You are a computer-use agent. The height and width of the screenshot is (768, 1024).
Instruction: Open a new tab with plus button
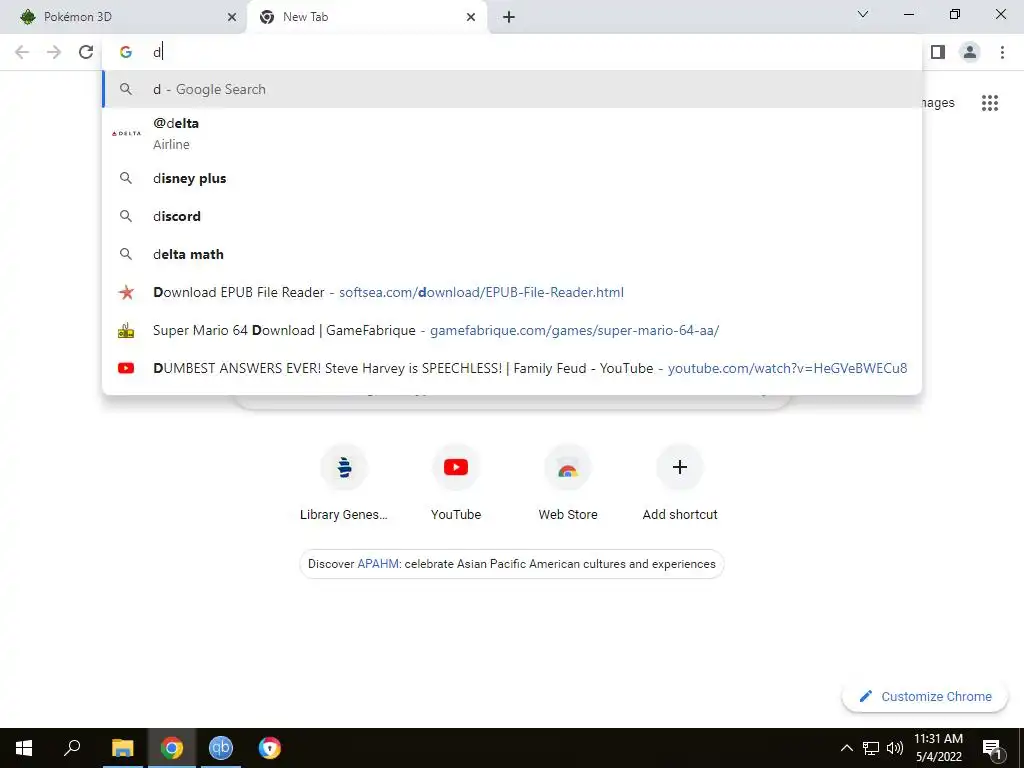[x=509, y=17]
